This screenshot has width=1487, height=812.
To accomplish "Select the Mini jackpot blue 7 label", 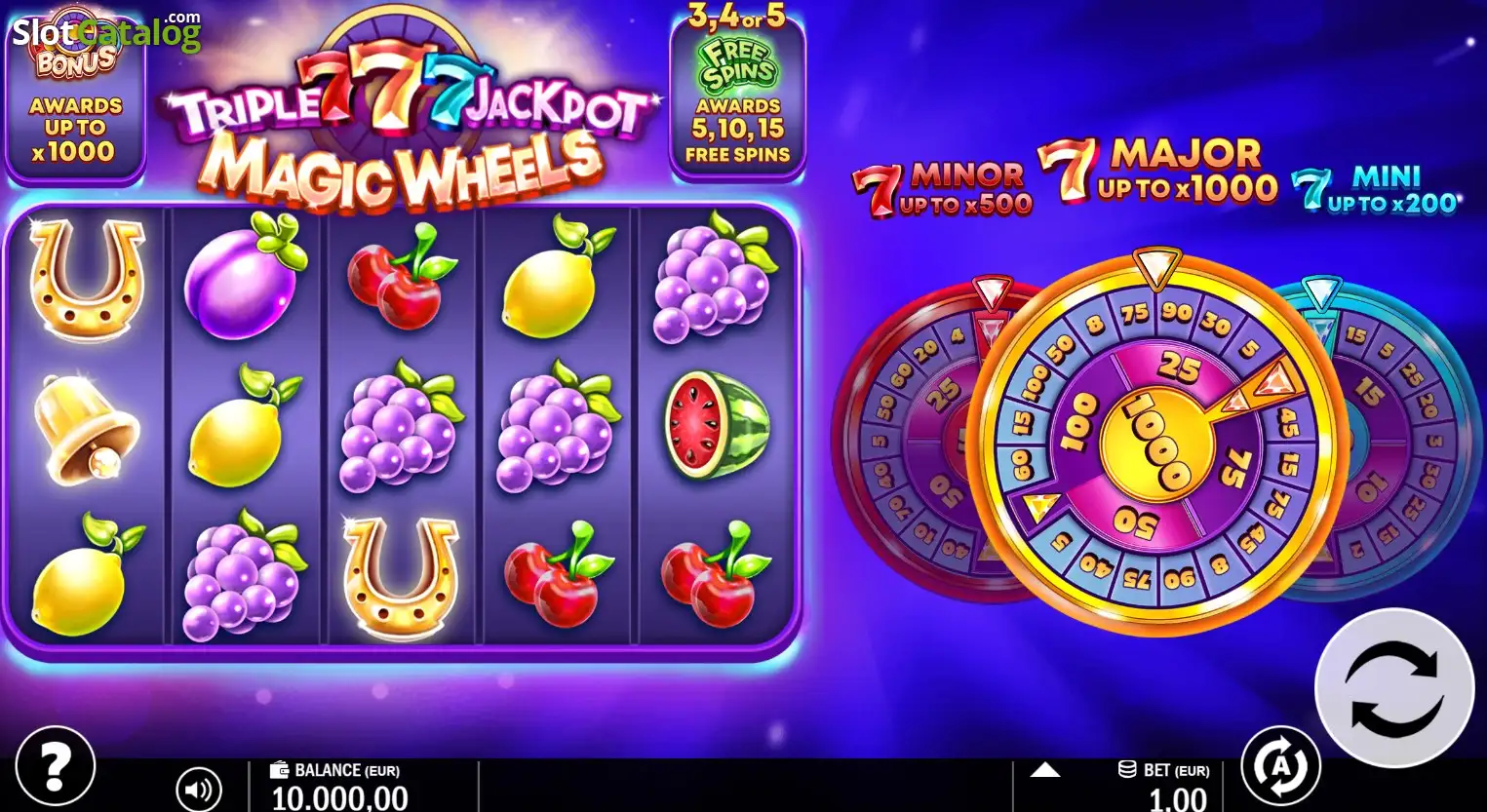I will 1375,188.
